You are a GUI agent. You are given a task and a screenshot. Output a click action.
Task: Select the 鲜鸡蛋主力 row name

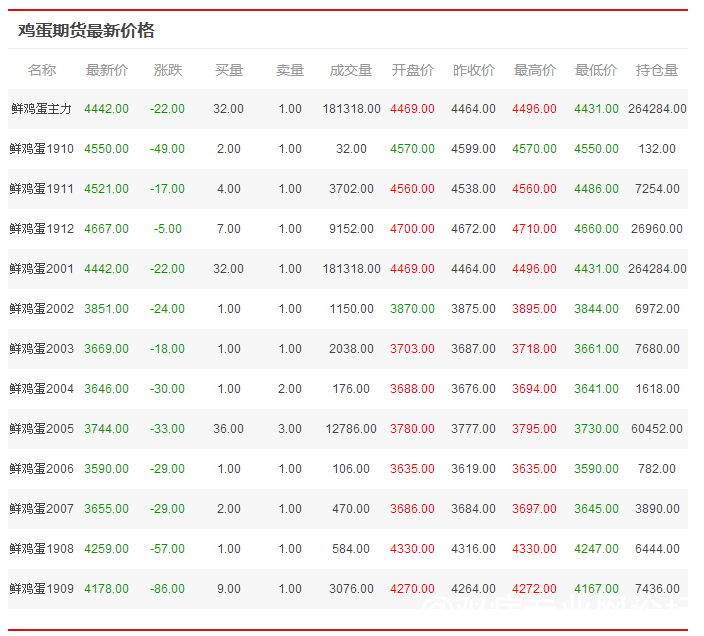tap(41, 109)
